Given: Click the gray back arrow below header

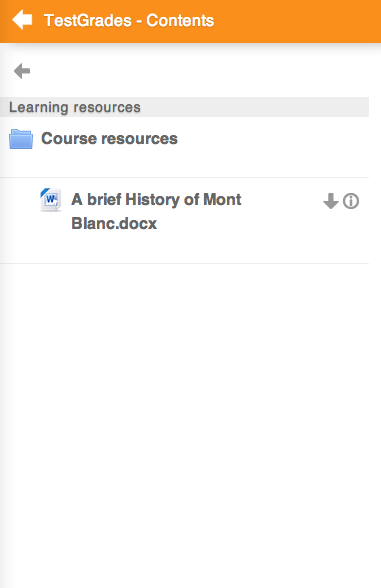Looking at the screenshot, I should click(22, 71).
